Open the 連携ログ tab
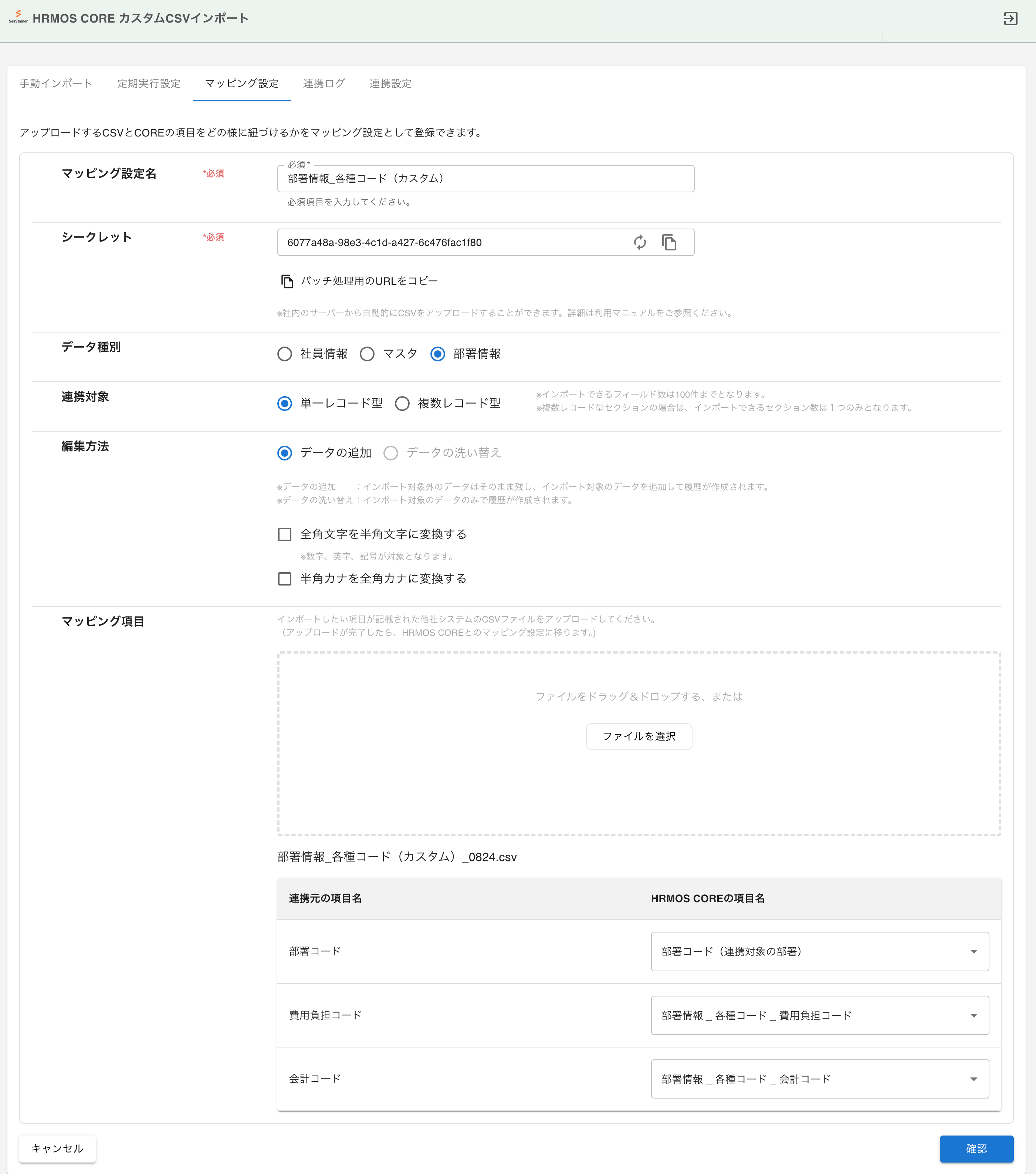1036x1174 pixels. (324, 84)
